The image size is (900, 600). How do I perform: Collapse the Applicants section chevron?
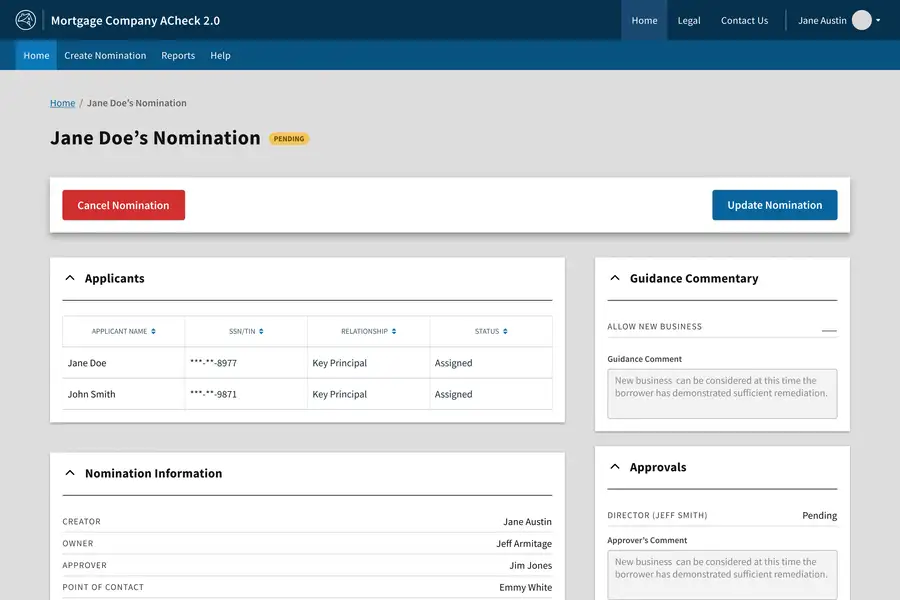(70, 278)
